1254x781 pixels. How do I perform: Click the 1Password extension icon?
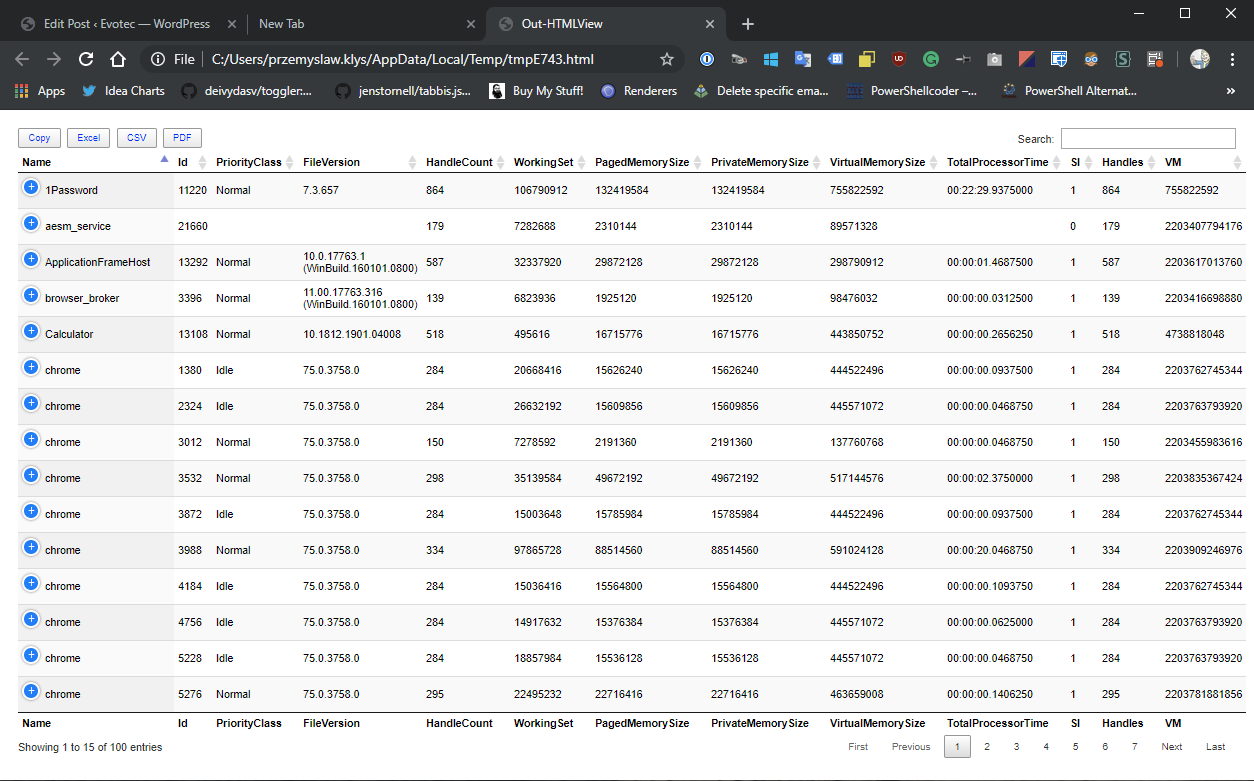tap(707, 59)
